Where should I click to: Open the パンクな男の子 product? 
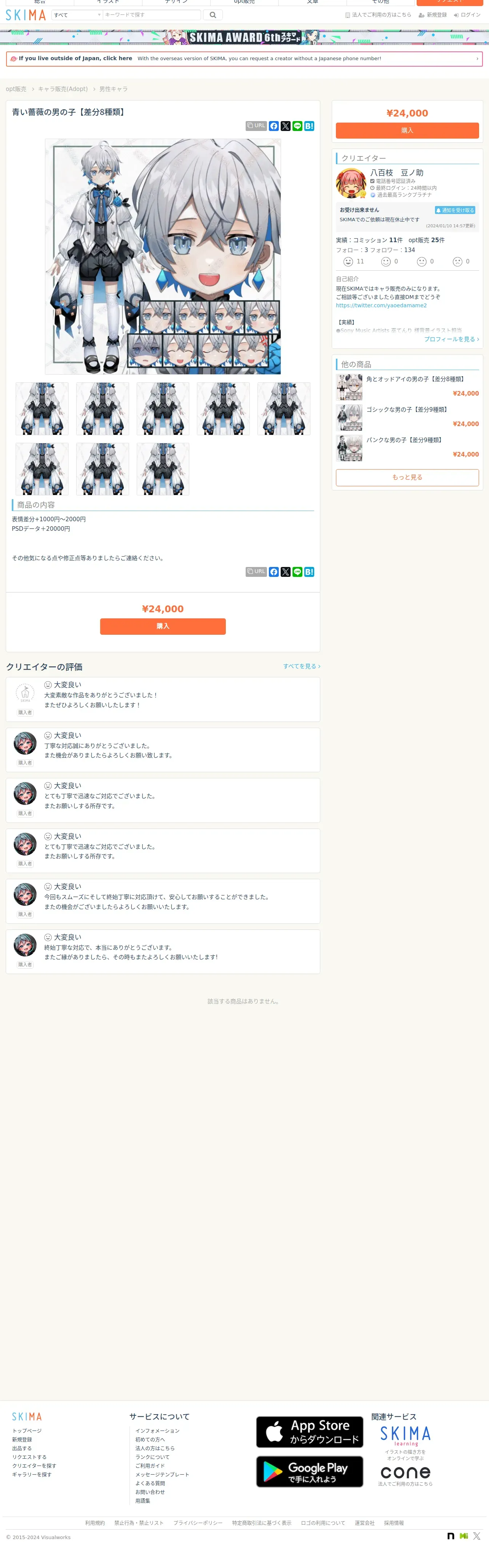[x=407, y=448]
